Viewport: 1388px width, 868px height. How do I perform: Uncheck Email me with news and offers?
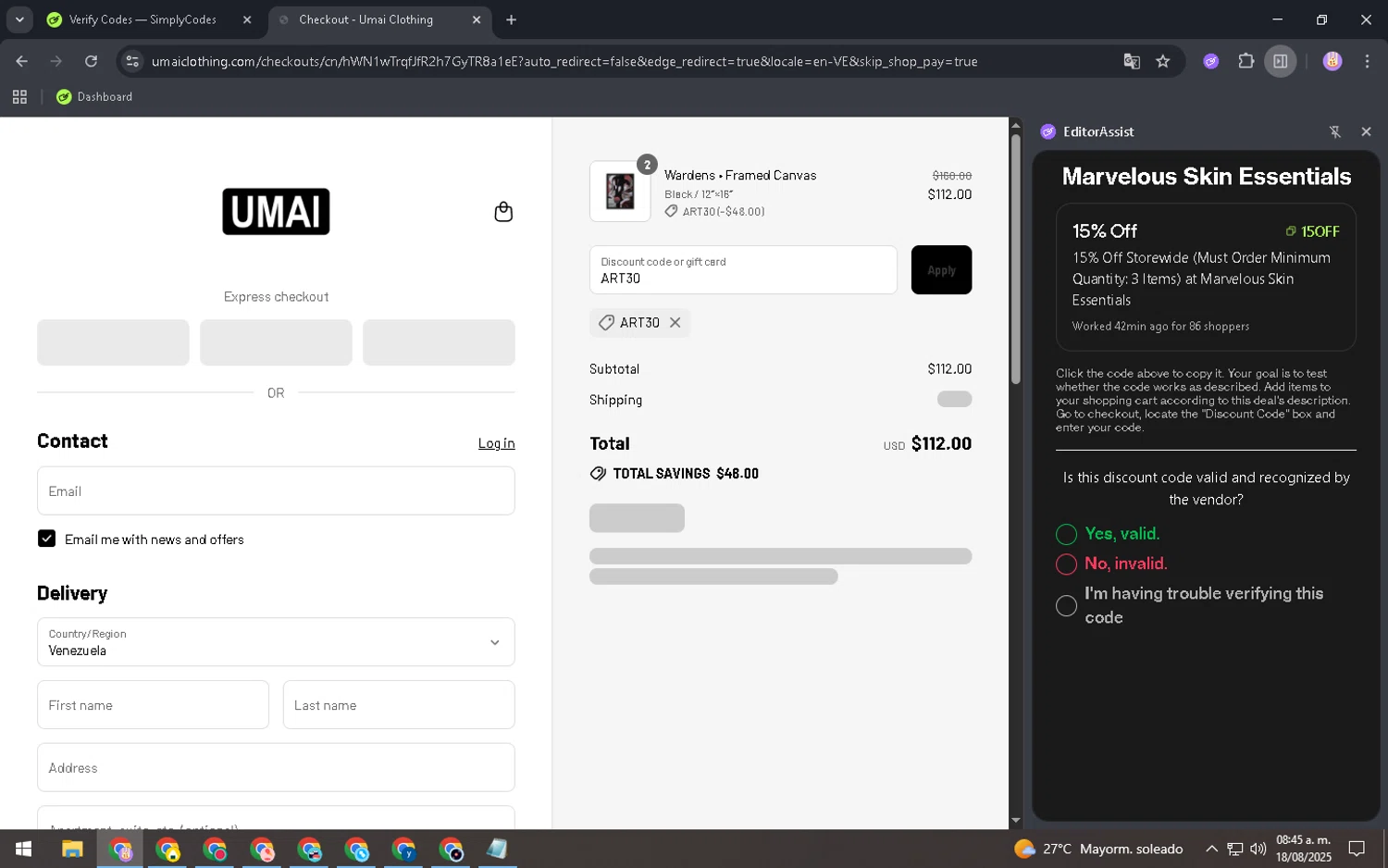46,539
